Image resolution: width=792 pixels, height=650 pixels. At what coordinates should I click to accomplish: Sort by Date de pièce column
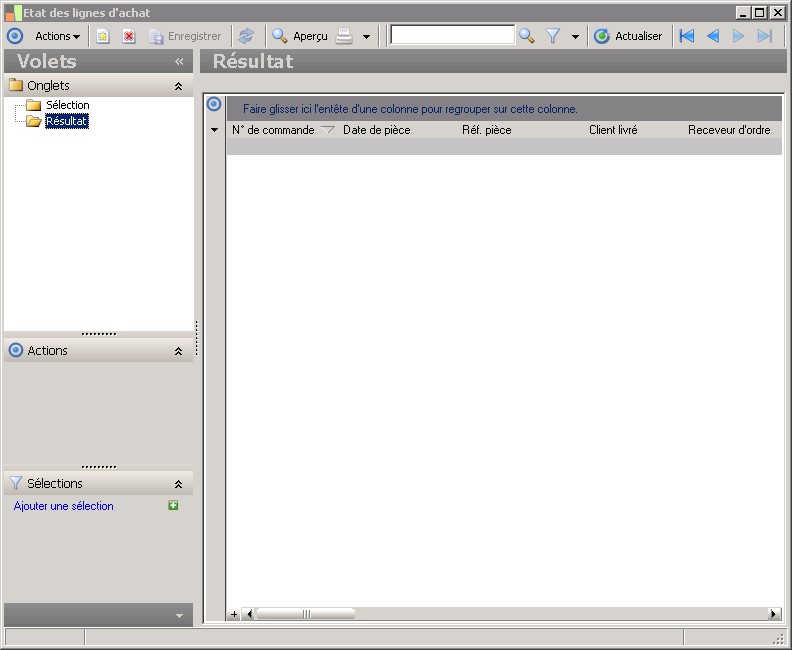(x=377, y=130)
